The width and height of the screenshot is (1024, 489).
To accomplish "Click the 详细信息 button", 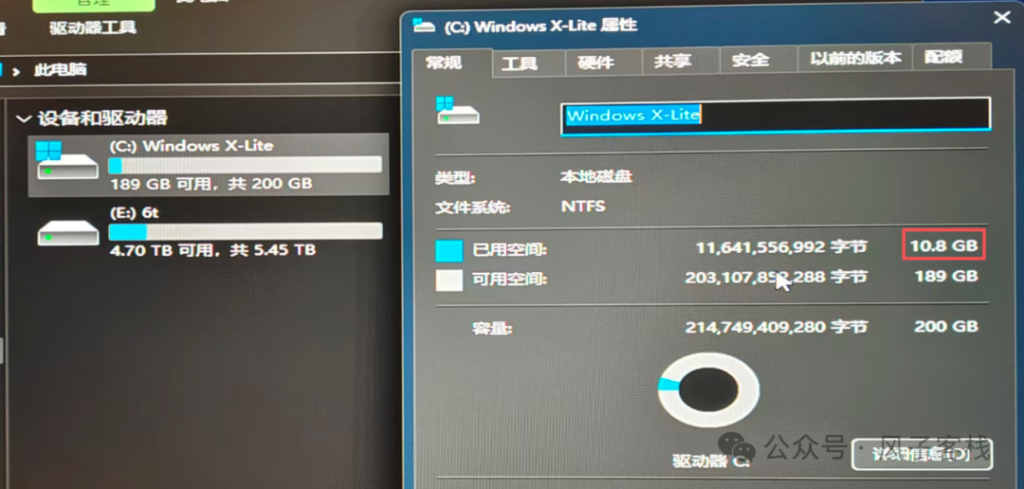I will (922, 454).
